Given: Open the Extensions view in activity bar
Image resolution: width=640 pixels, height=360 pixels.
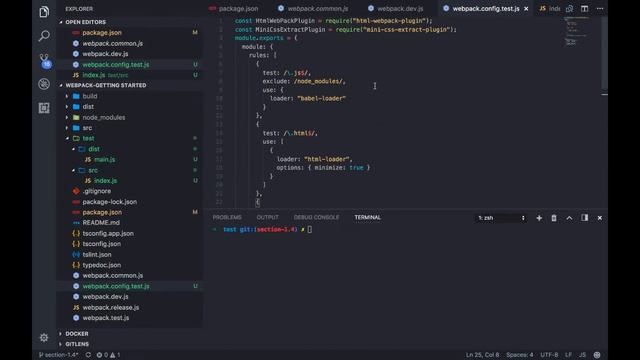Looking at the screenshot, I should click(x=44, y=108).
